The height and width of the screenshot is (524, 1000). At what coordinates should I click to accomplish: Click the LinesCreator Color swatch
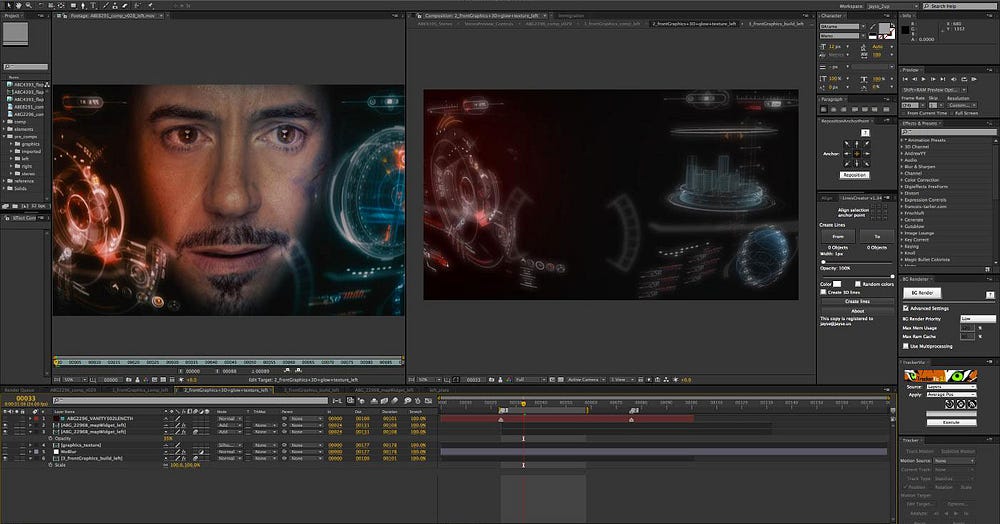pyautogui.click(x=837, y=284)
